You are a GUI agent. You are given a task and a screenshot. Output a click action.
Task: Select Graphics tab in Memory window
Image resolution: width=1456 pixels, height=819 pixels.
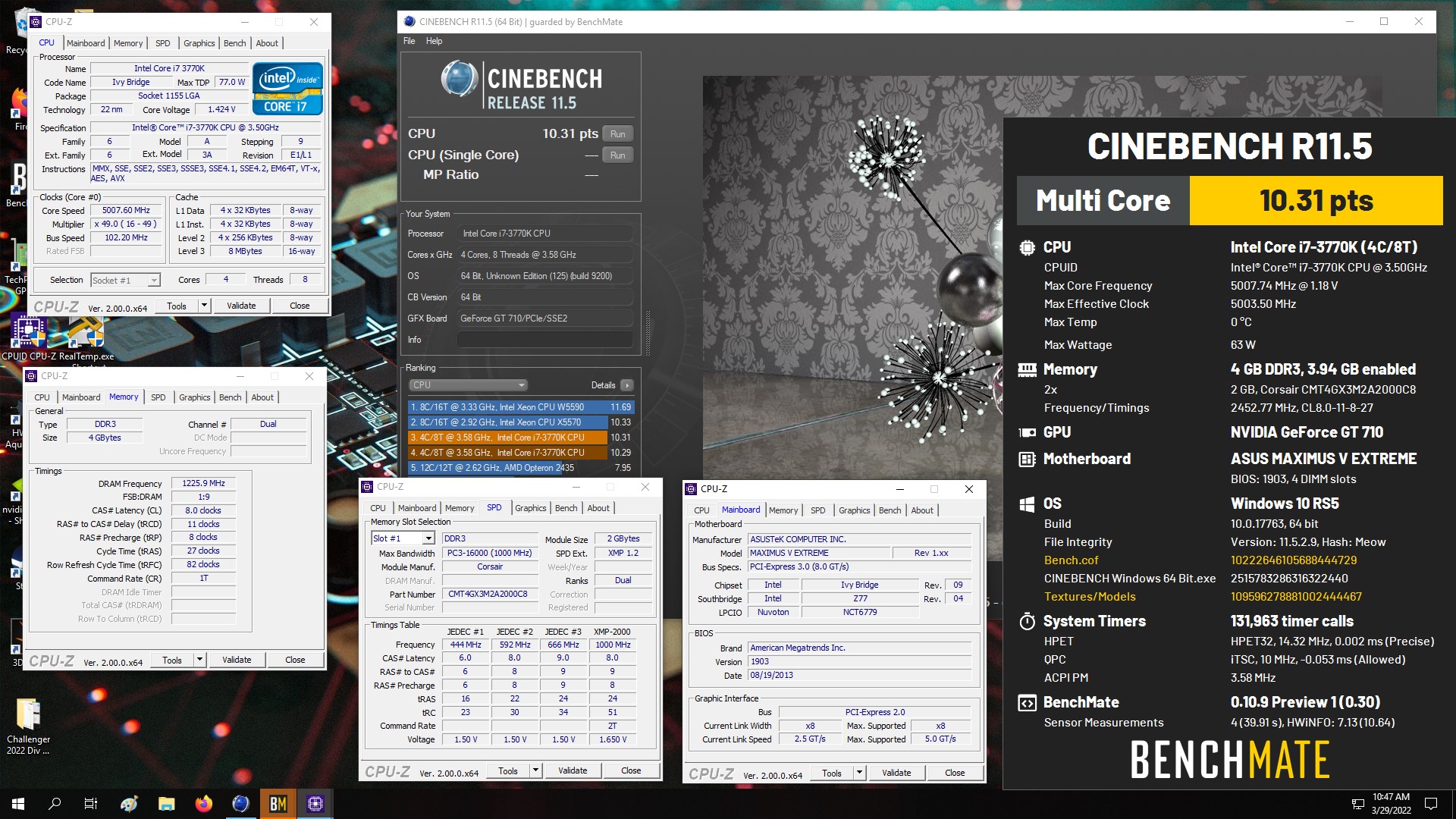194,397
